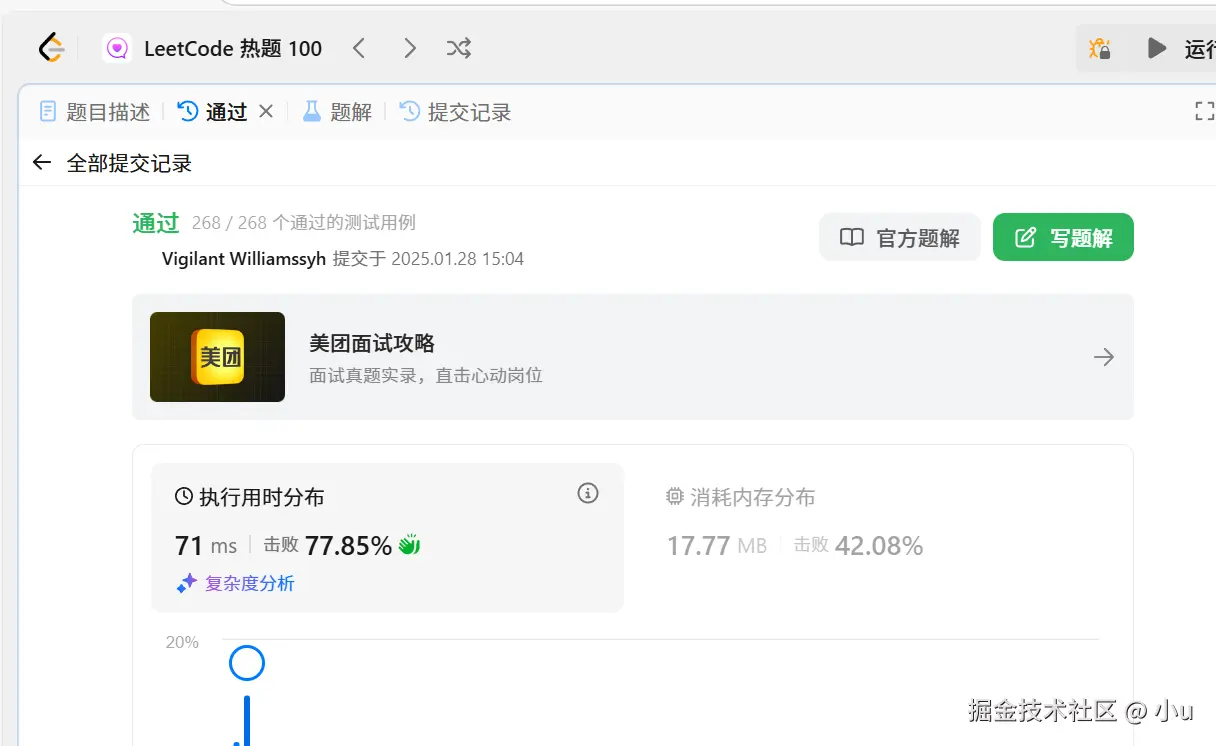Click the document icon on 题目描述 tab

coord(48,111)
